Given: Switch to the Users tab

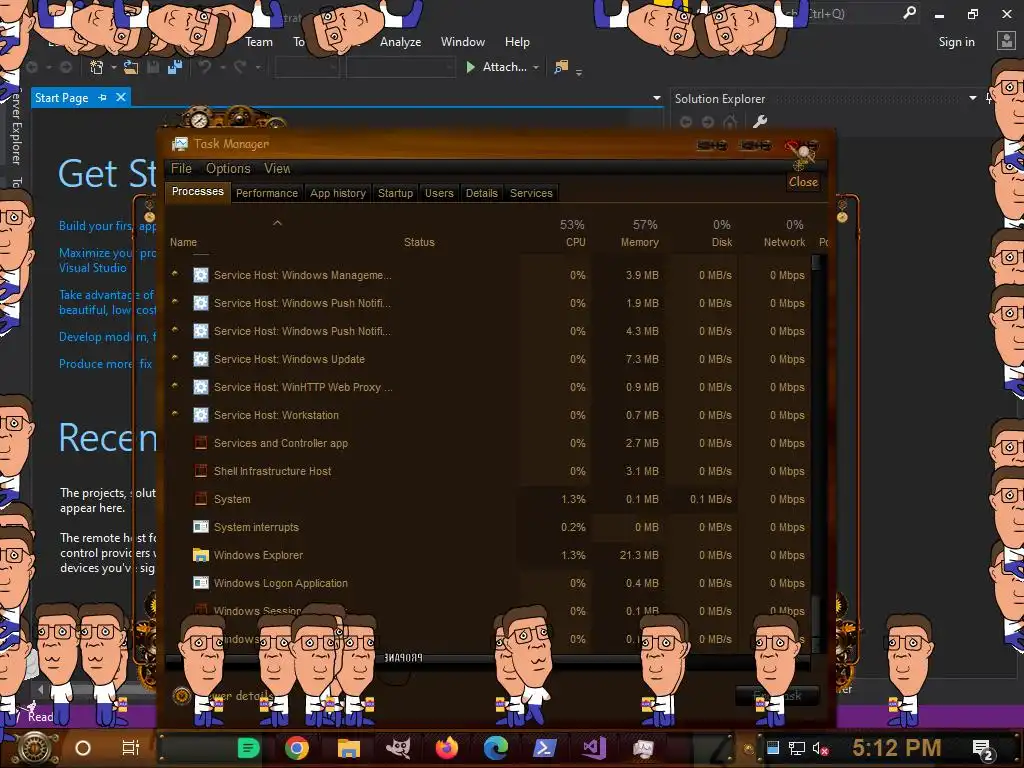Looking at the screenshot, I should click(x=439, y=193).
